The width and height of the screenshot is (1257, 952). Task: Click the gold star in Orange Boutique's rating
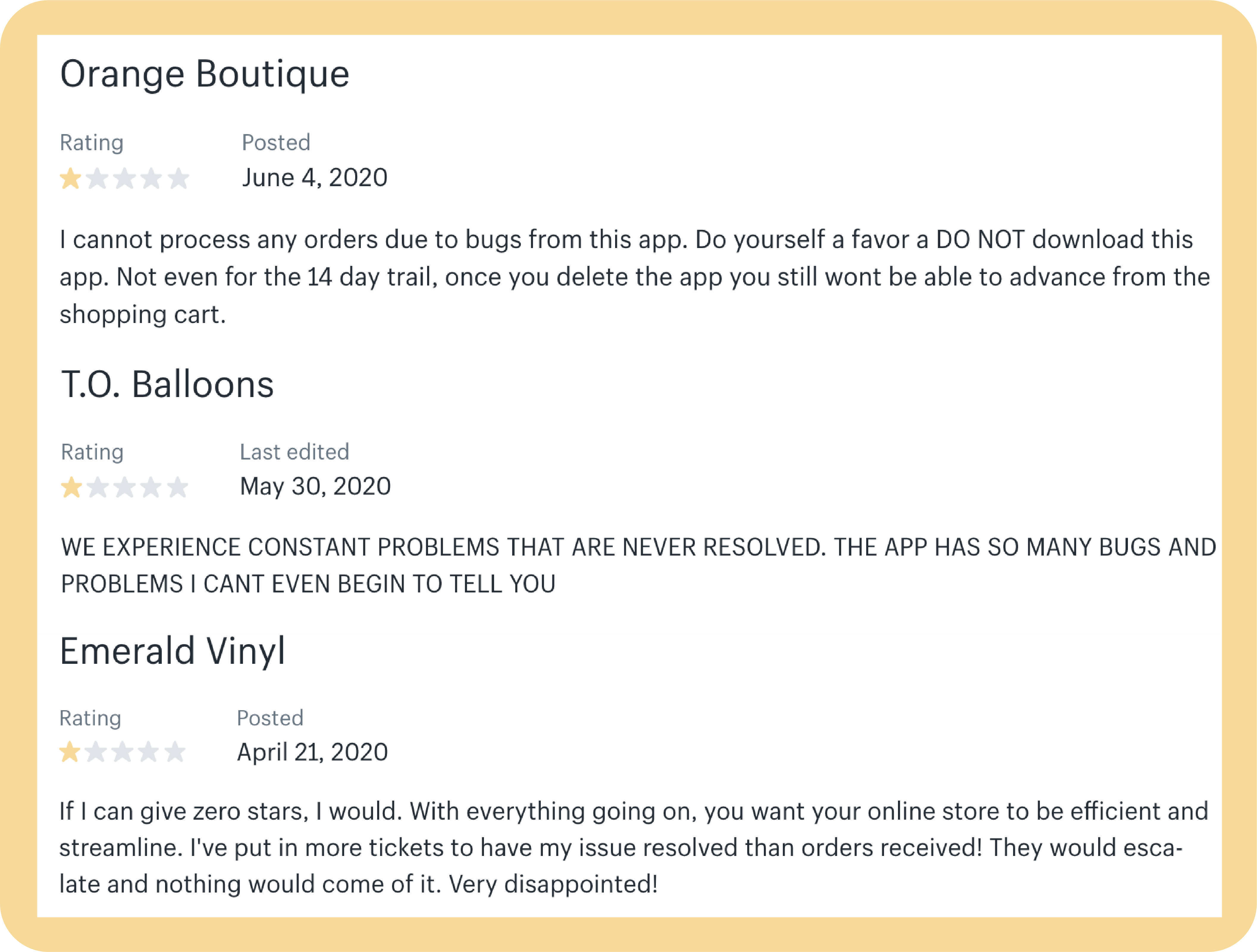click(70, 178)
